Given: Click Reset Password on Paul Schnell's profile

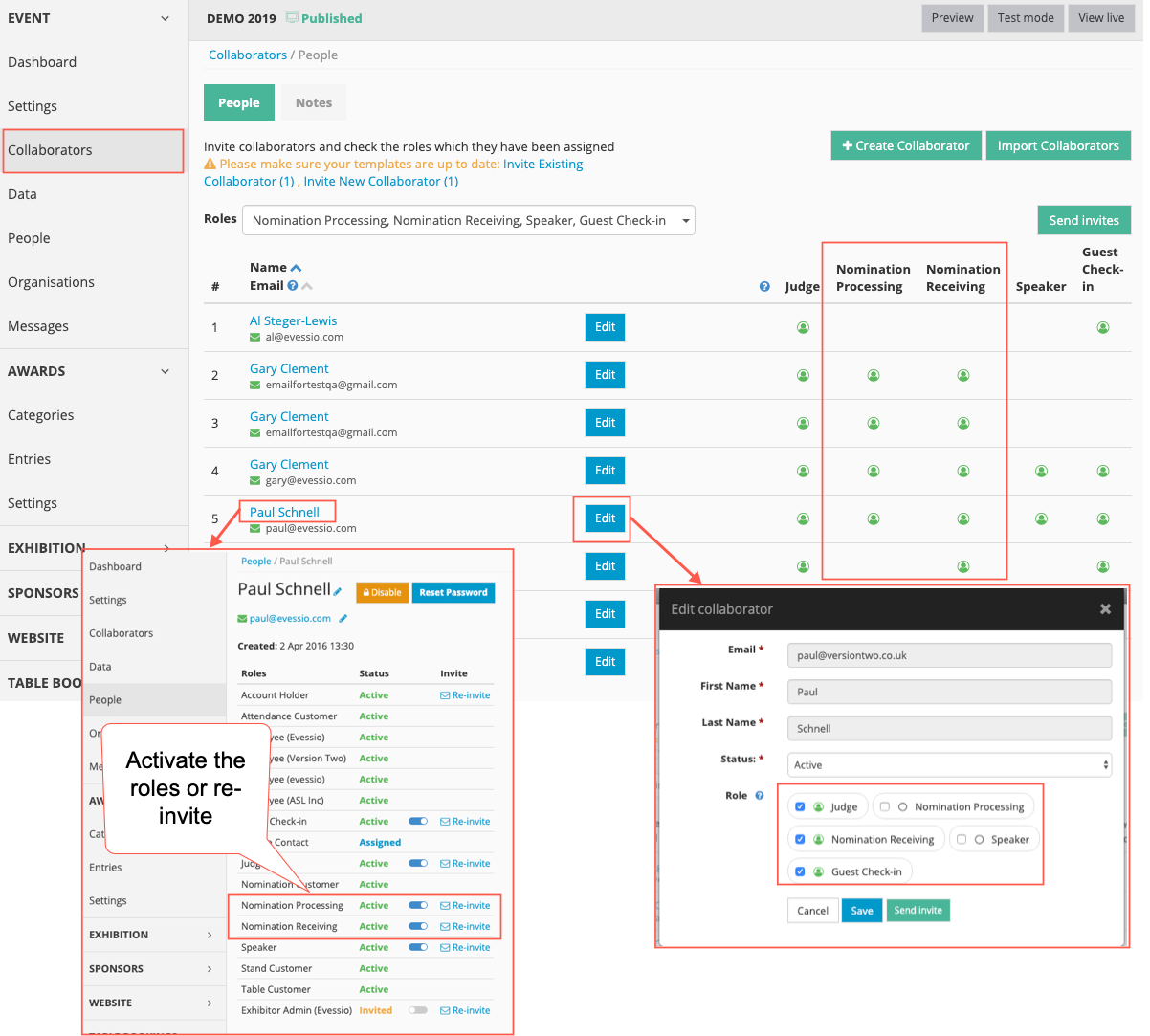Looking at the screenshot, I should [x=453, y=593].
